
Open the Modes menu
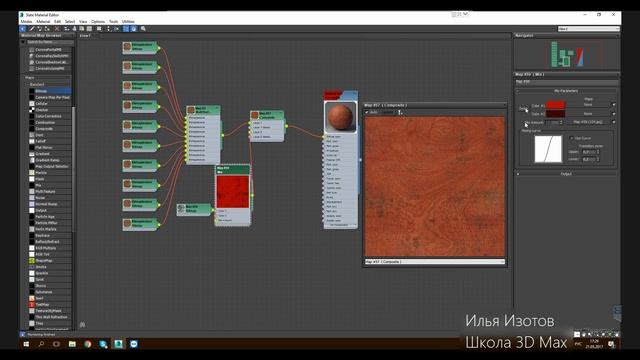point(26,21)
